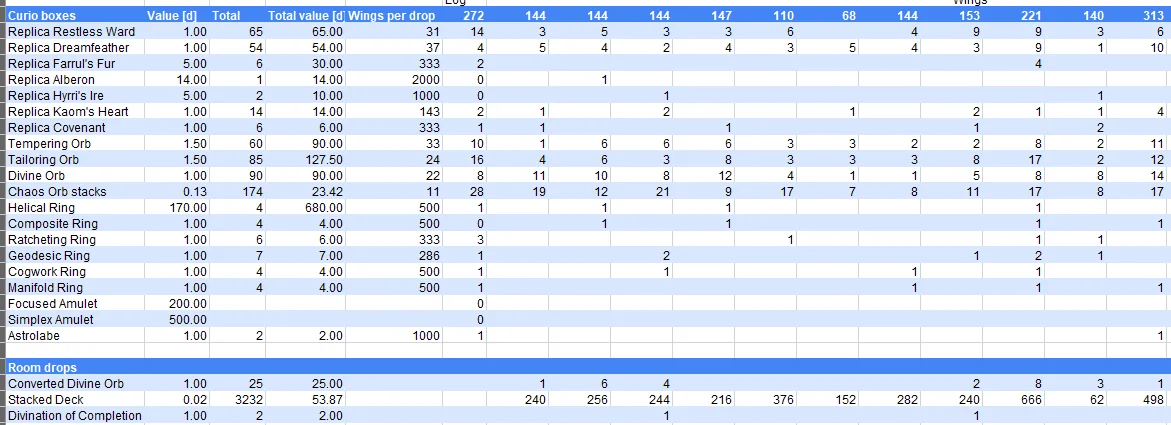Select Replica Restless Ward total 65
This screenshot has width=1171, height=425.
pyautogui.click(x=257, y=31)
